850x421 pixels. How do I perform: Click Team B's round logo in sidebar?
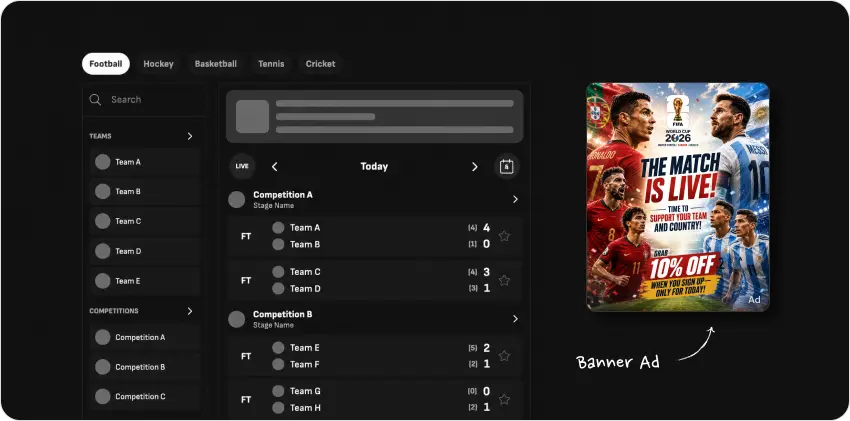click(102, 191)
